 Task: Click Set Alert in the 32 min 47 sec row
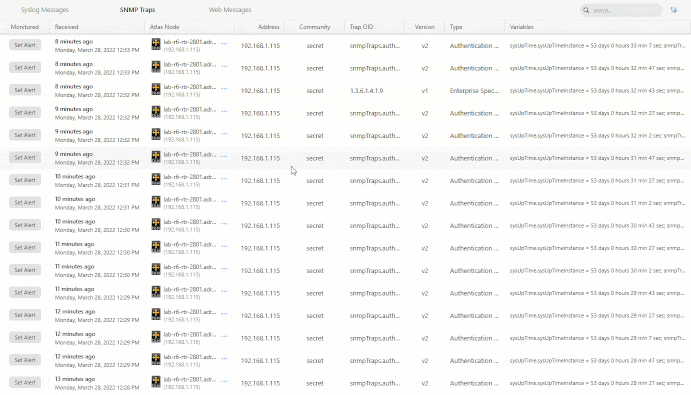point(25,67)
